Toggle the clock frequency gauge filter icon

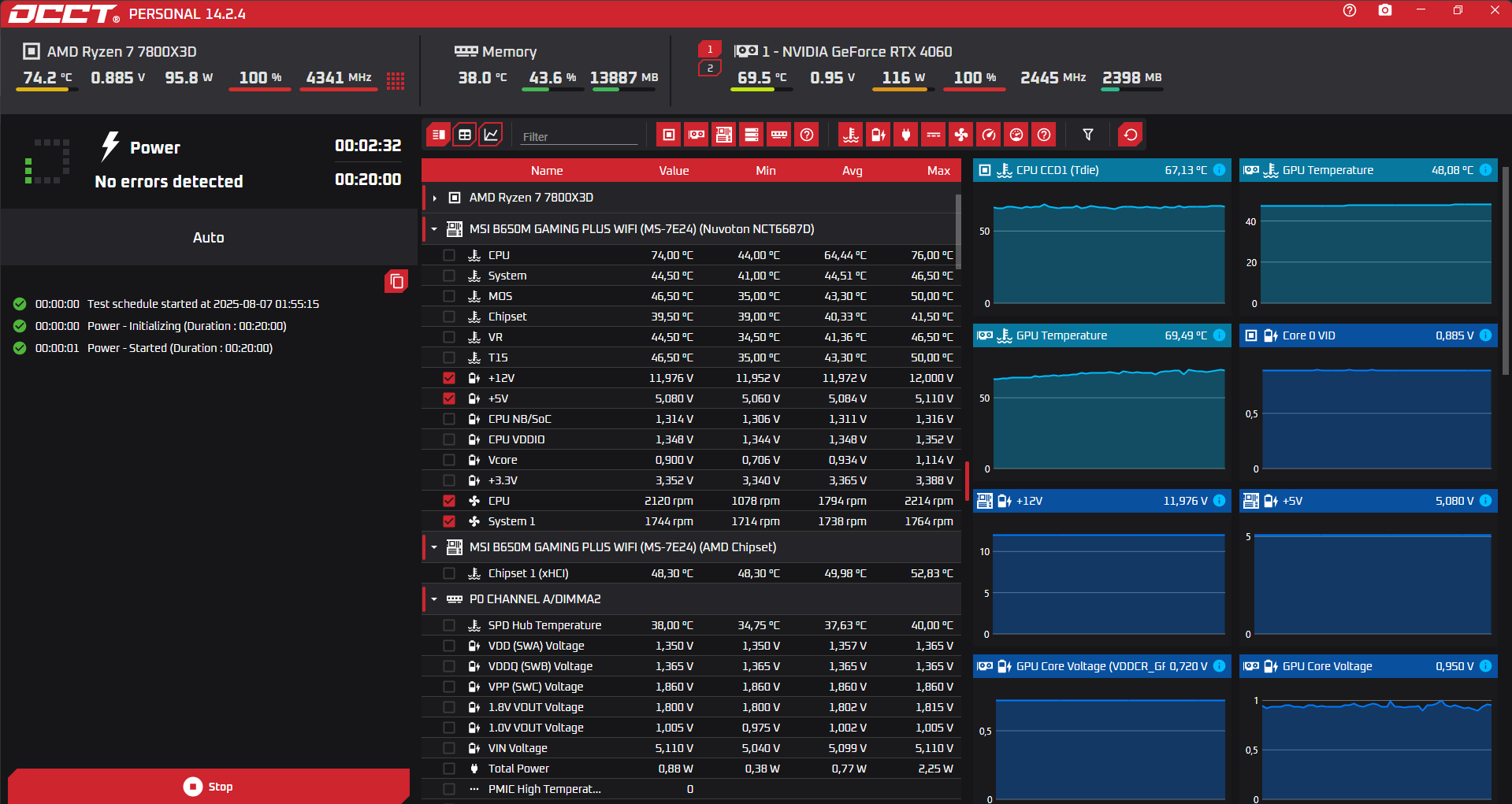pos(989,135)
